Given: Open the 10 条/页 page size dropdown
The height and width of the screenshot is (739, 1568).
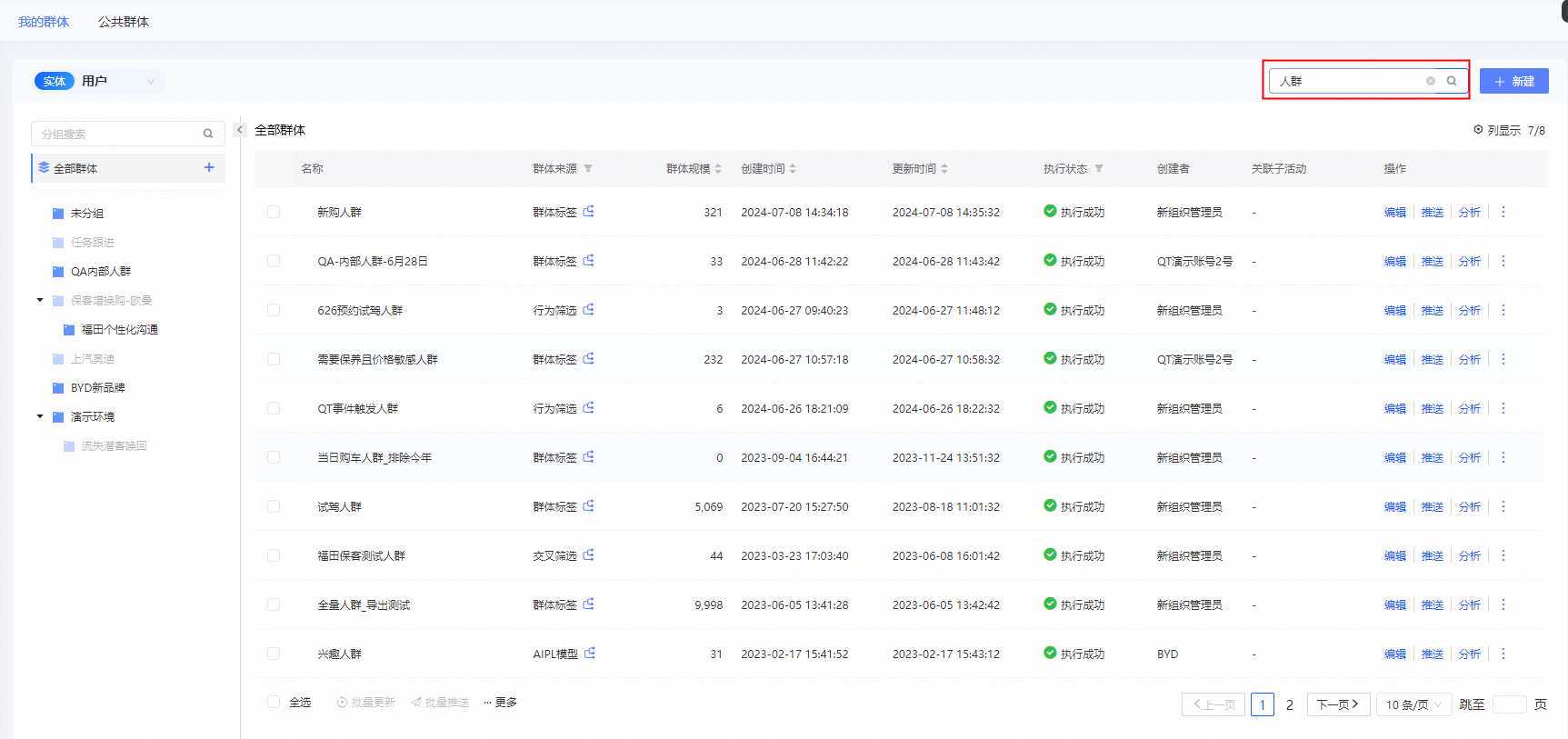Looking at the screenshot, I should [x=1413, y=704].
